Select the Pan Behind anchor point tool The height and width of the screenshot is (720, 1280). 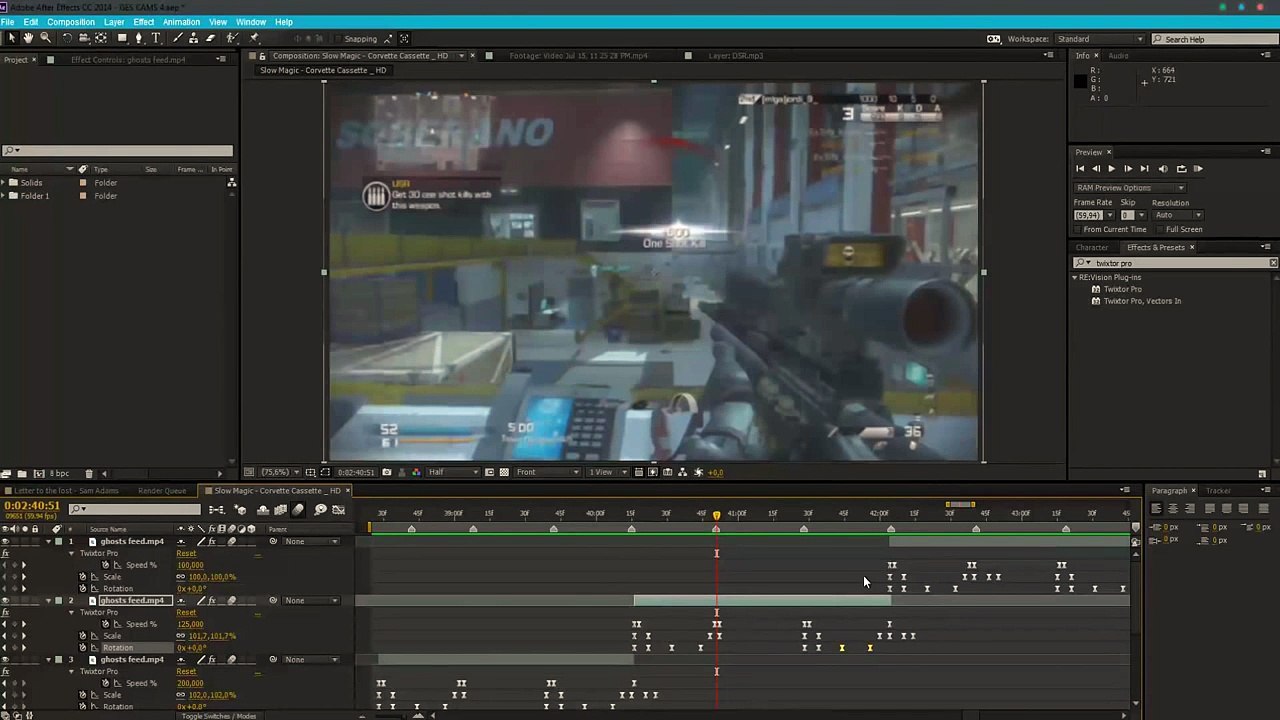[101, 38]
